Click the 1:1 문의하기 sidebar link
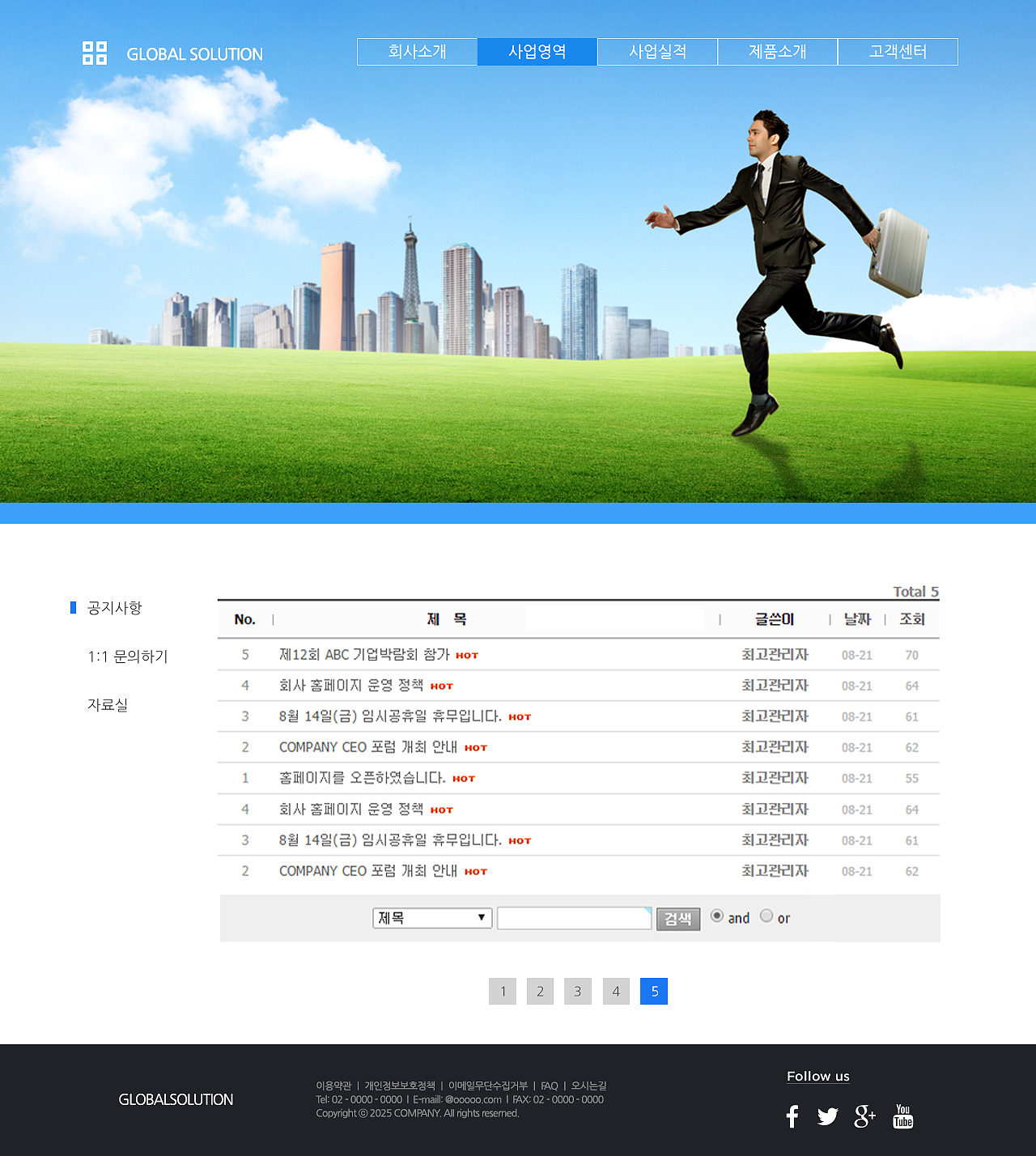Viewport: 1036px width, 1156px height. pos(127,657)
